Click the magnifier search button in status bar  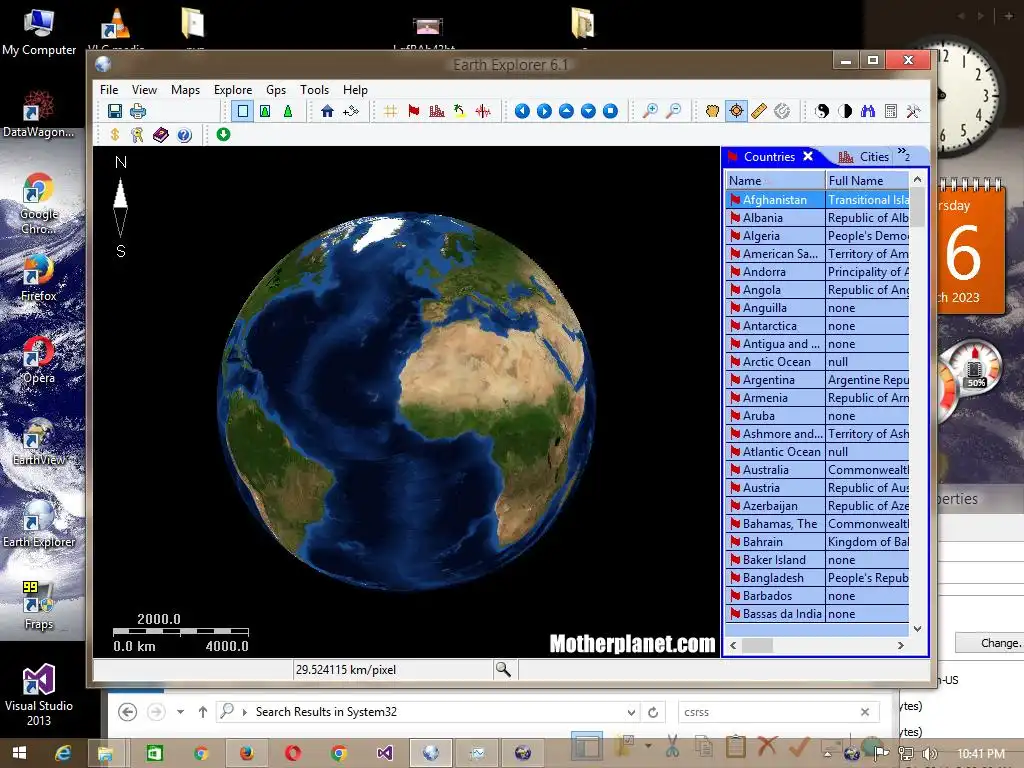point(503,669)
